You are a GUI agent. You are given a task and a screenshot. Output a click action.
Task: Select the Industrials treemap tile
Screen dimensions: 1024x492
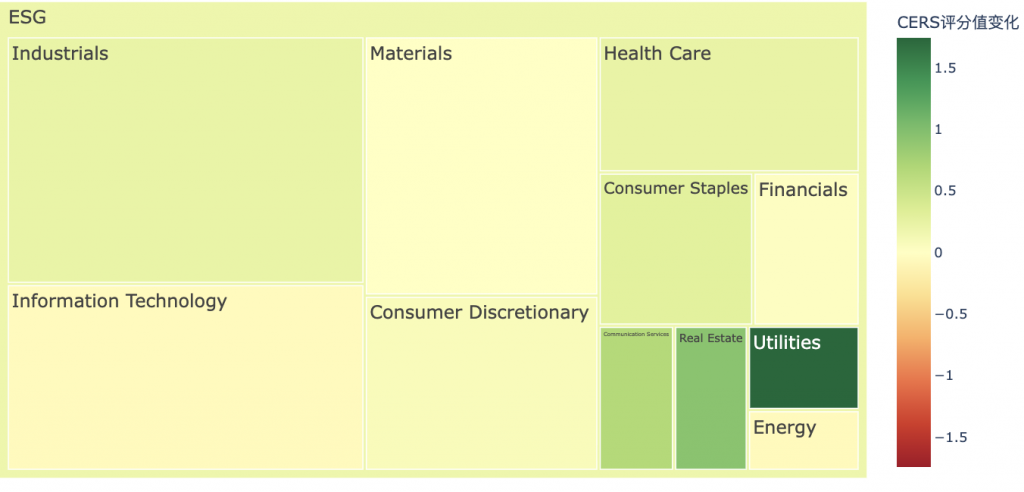pos(185,160)
